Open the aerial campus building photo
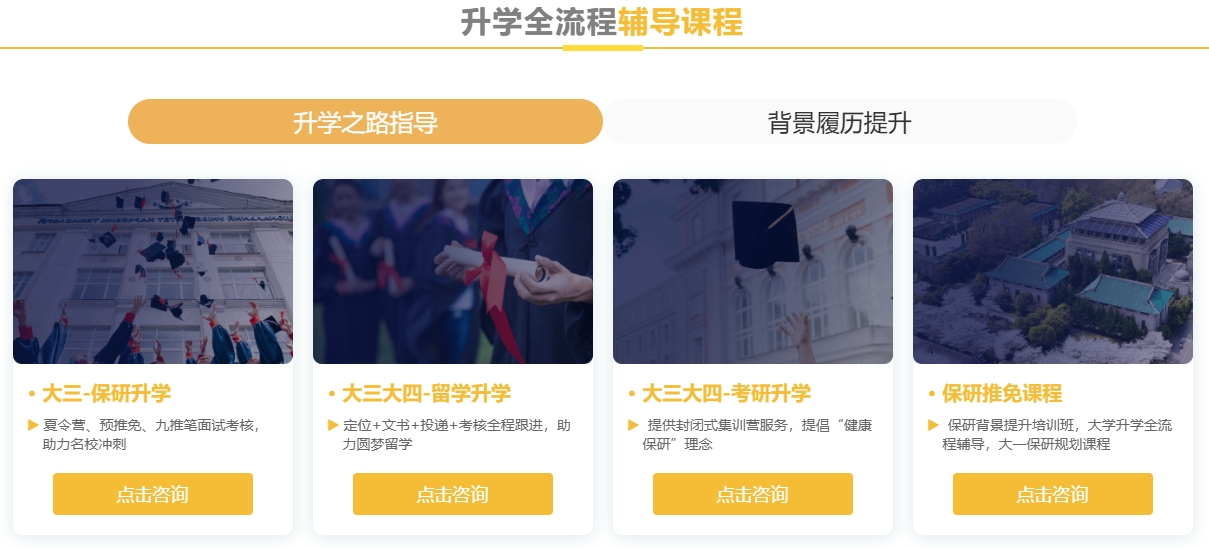The image size is (1209, 549). pyautogui.click(x=1053, y=271)
